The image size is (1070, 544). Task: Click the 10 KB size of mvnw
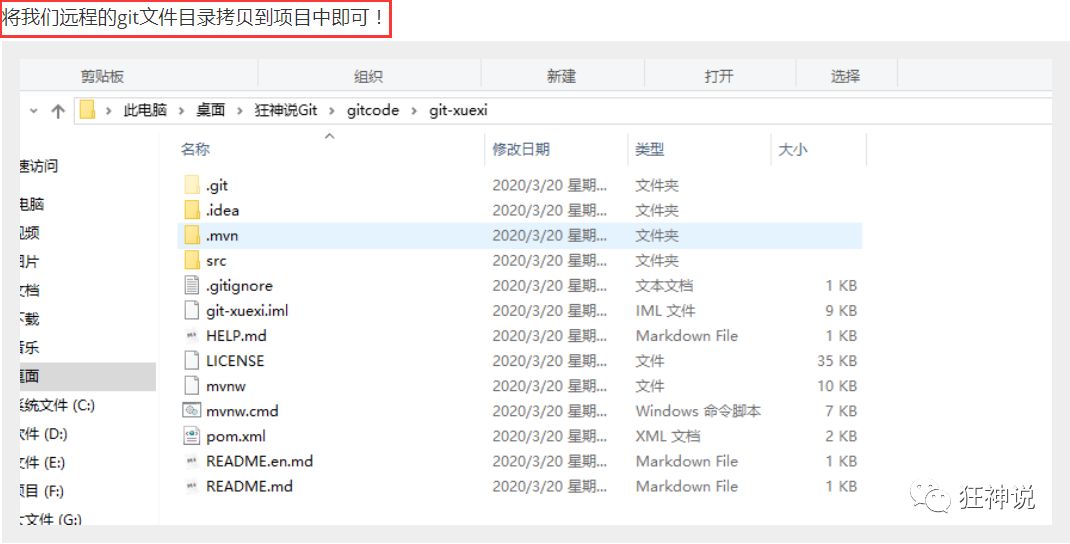(837, 386)
